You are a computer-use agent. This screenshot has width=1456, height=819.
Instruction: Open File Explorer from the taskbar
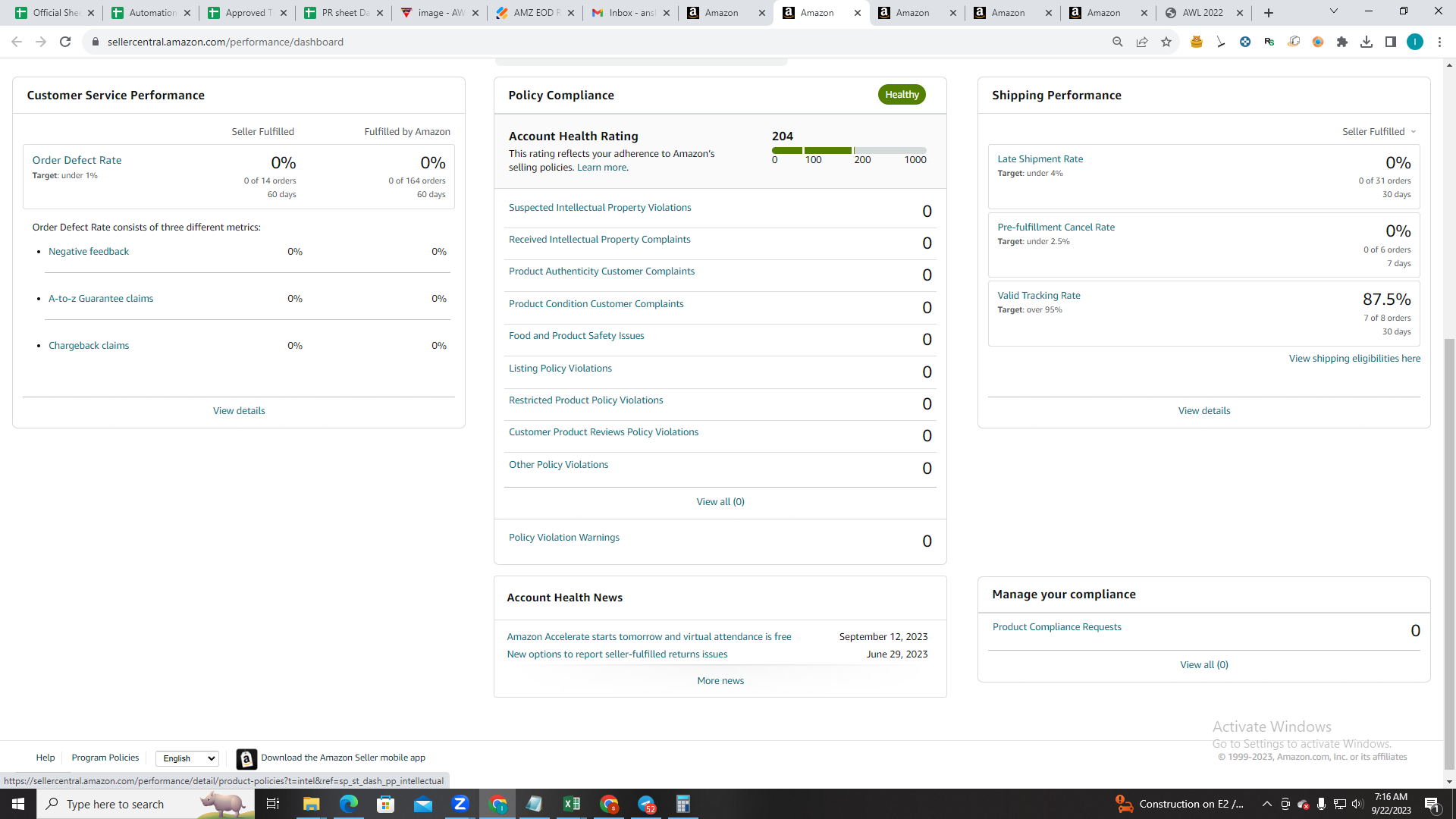click(x=312, y=804)
